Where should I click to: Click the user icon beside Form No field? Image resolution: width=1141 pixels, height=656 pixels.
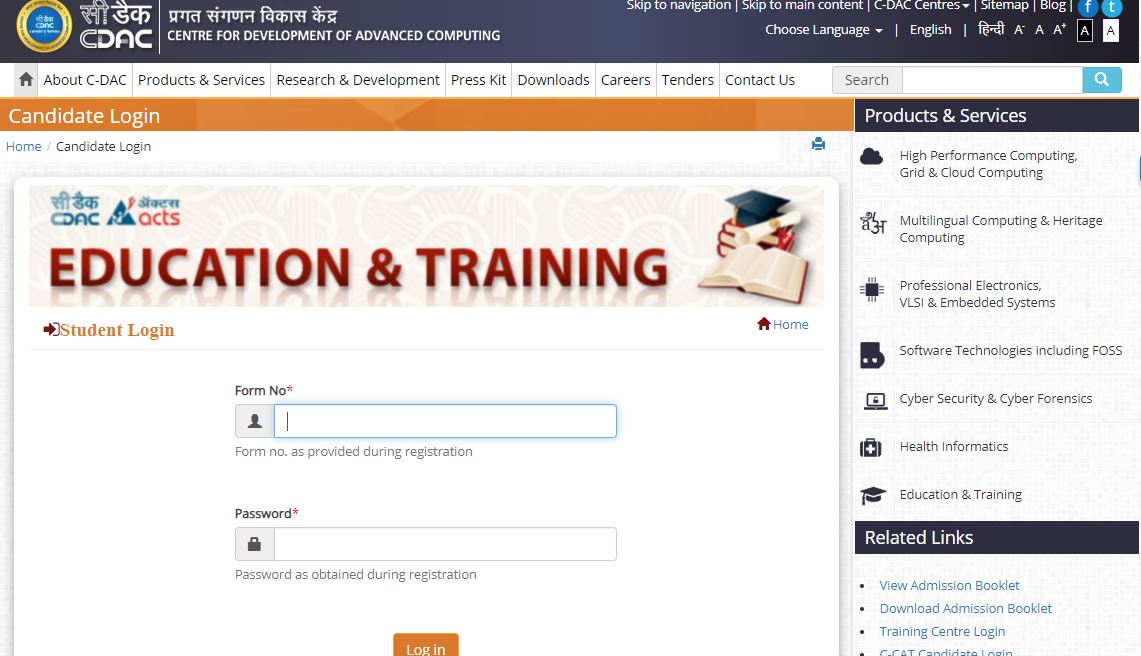click(255, 421)
